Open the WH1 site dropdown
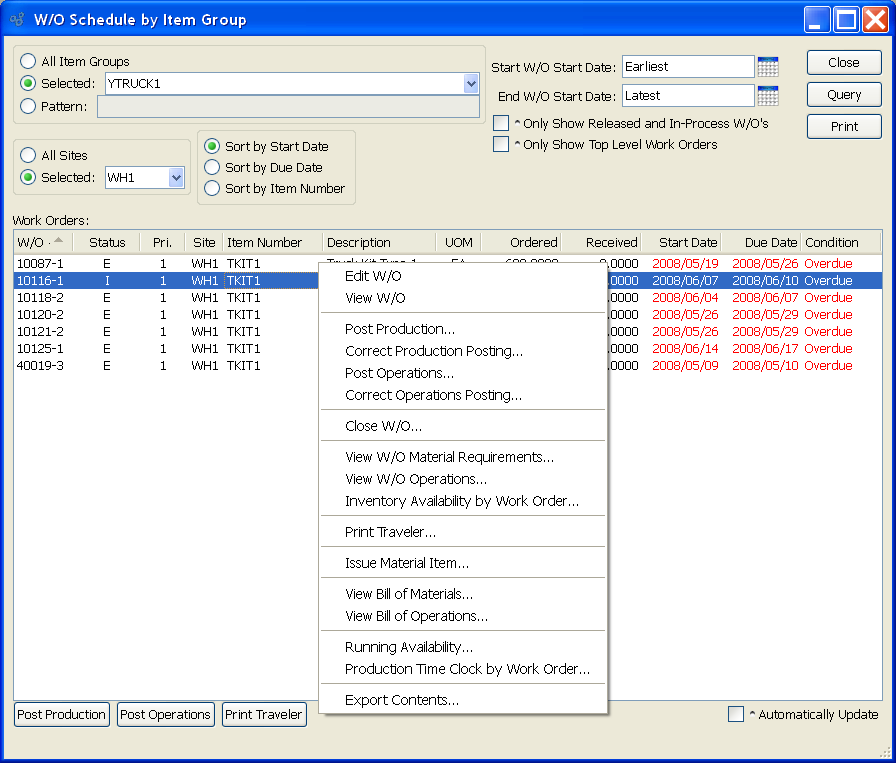896x763 pixels. 176,178
